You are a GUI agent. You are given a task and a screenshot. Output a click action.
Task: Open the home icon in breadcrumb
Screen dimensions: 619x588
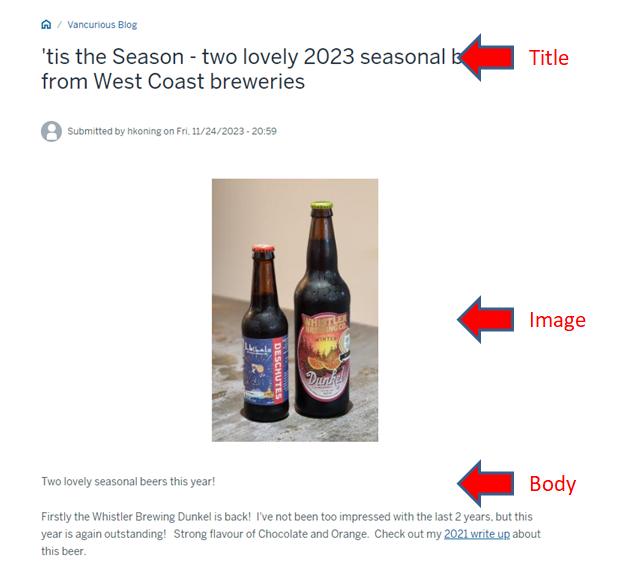click(46, 24)
